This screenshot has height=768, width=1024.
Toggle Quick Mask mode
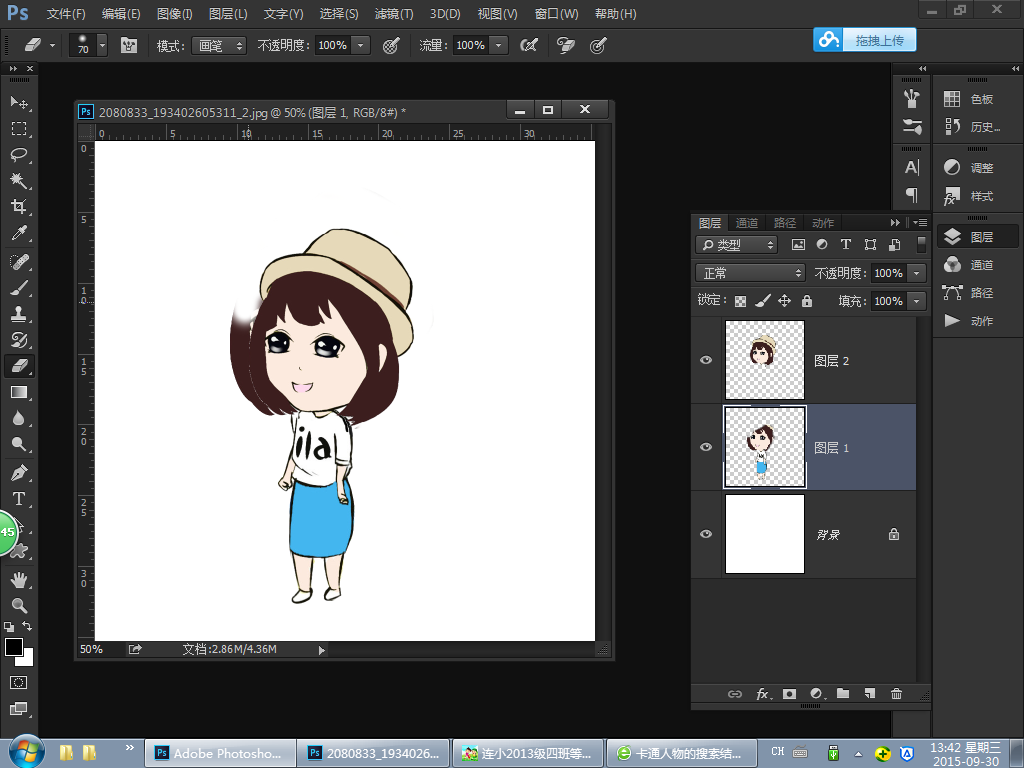tap(19, 682)
